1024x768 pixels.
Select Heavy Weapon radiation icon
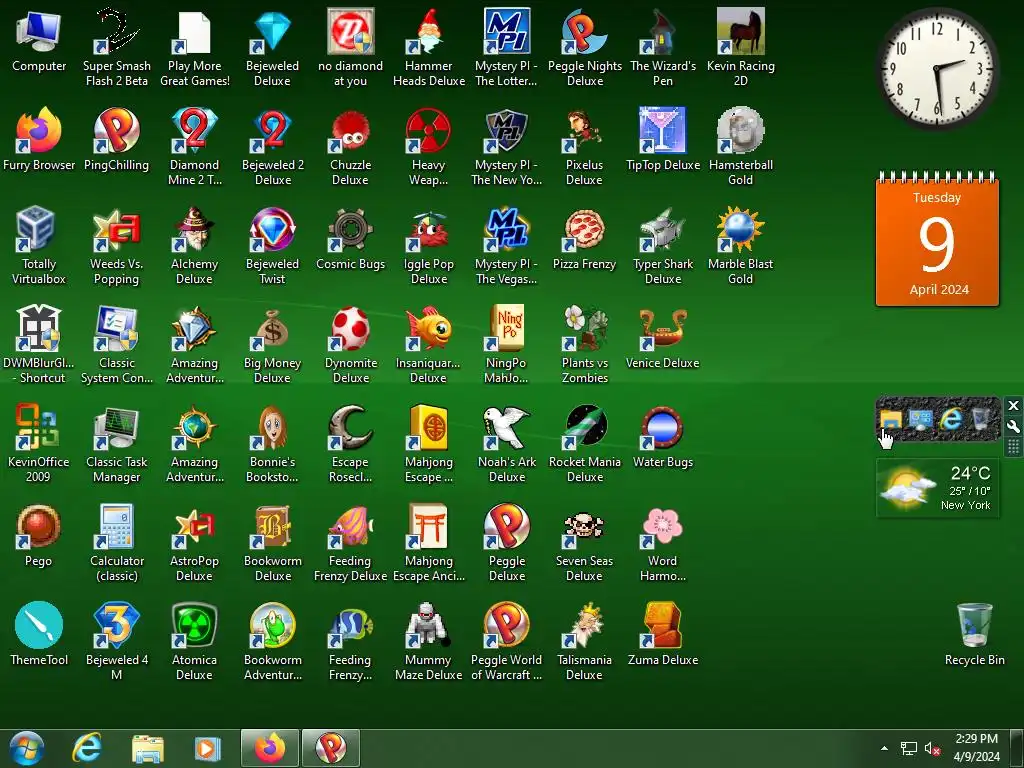pyautogui.click(x=428, y=130)
